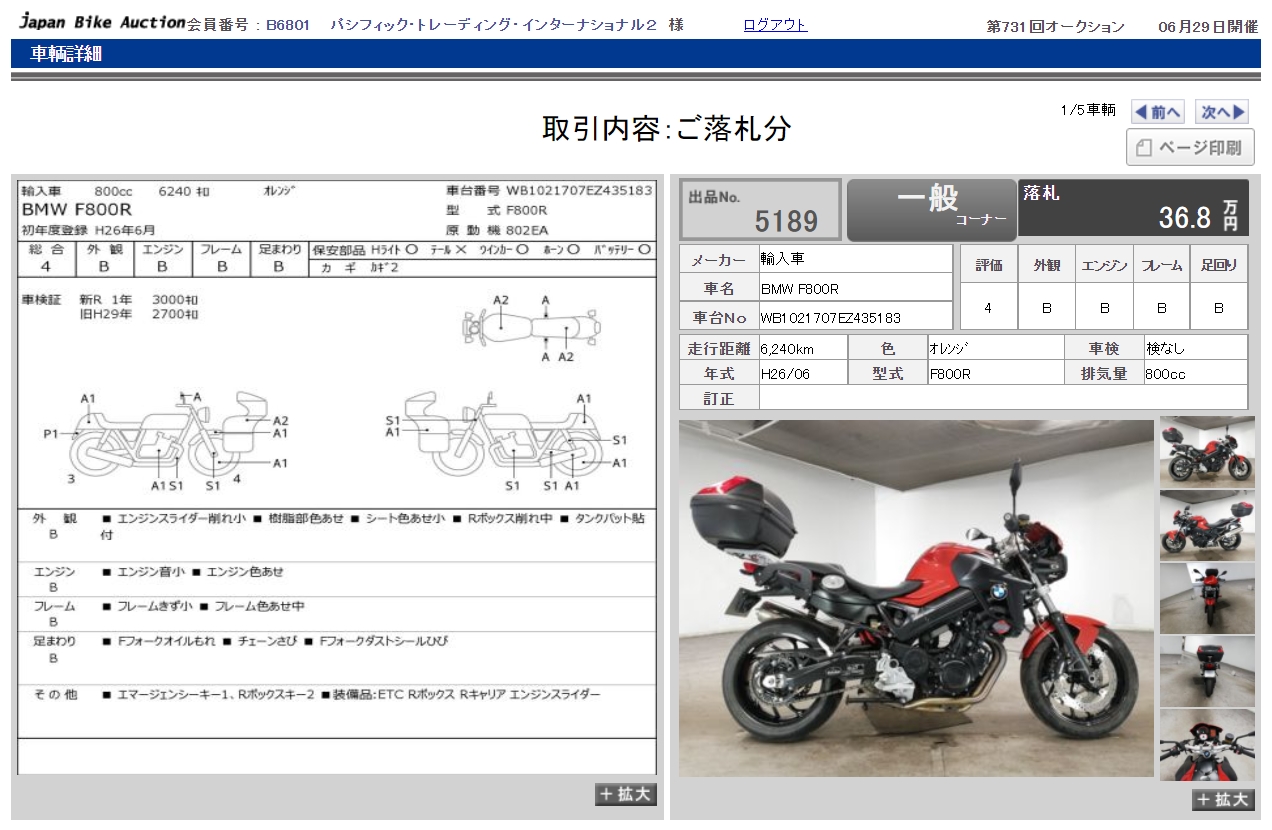Select the 車台No label in the details table
The height and width of the screenshot is (830, 1272).
pos(719,317)
